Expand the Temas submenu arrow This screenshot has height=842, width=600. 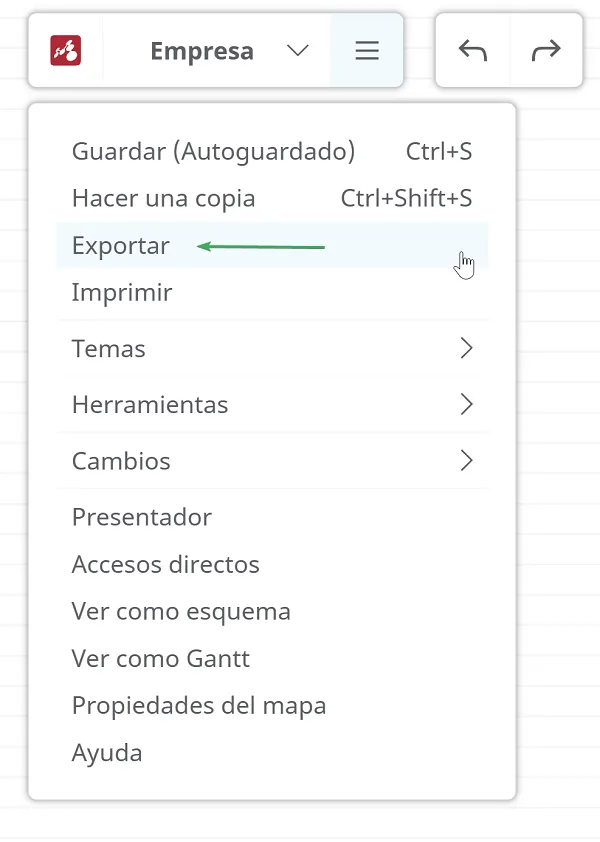[465, 349]
